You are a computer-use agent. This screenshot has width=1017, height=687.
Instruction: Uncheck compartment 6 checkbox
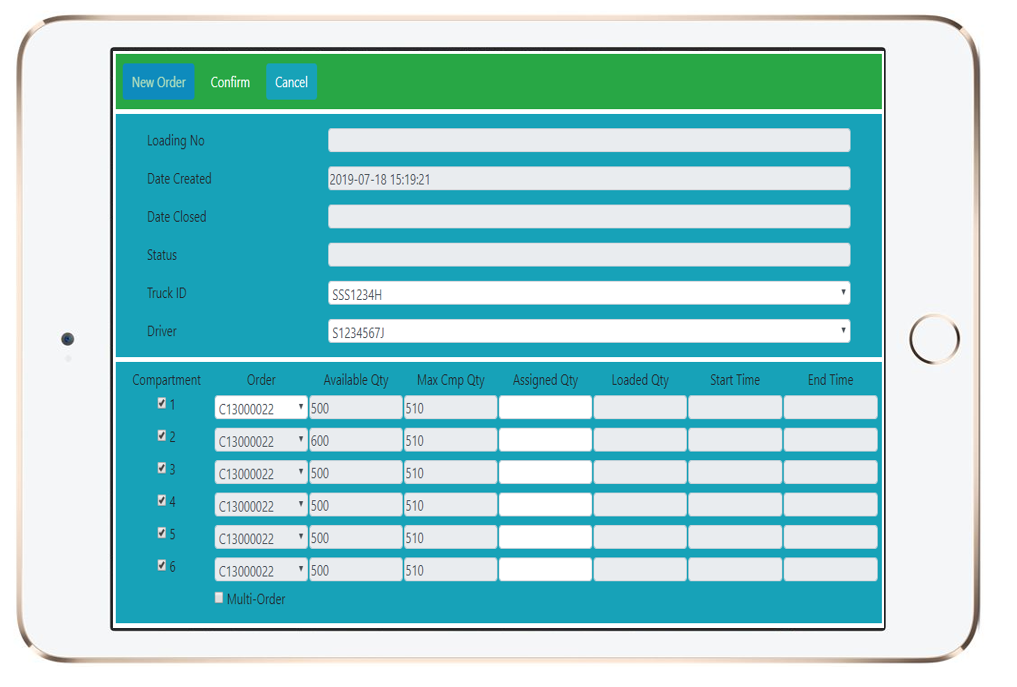click(x=162, y=565)
